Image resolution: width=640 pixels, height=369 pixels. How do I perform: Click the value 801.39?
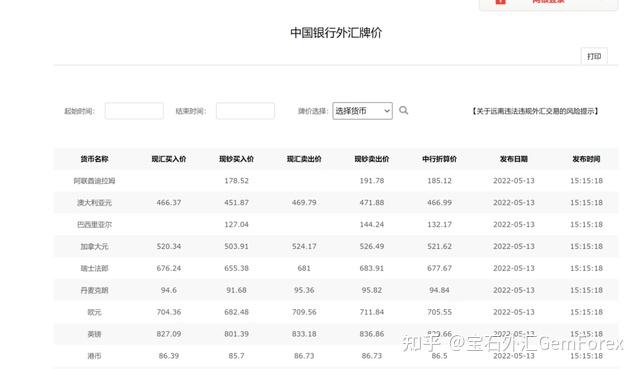coord(236,334)
